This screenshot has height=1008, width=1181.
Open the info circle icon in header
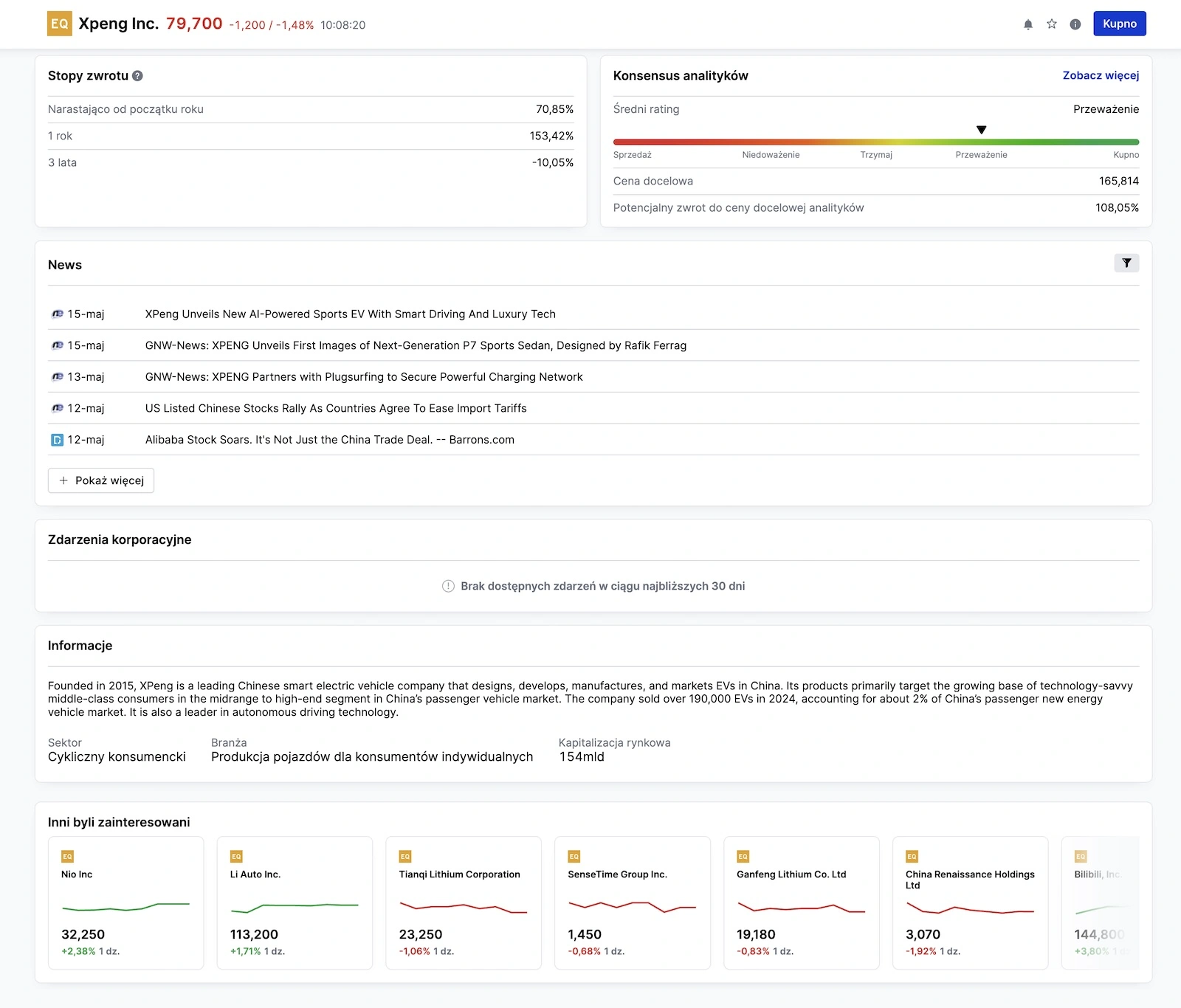(1075, 24)
